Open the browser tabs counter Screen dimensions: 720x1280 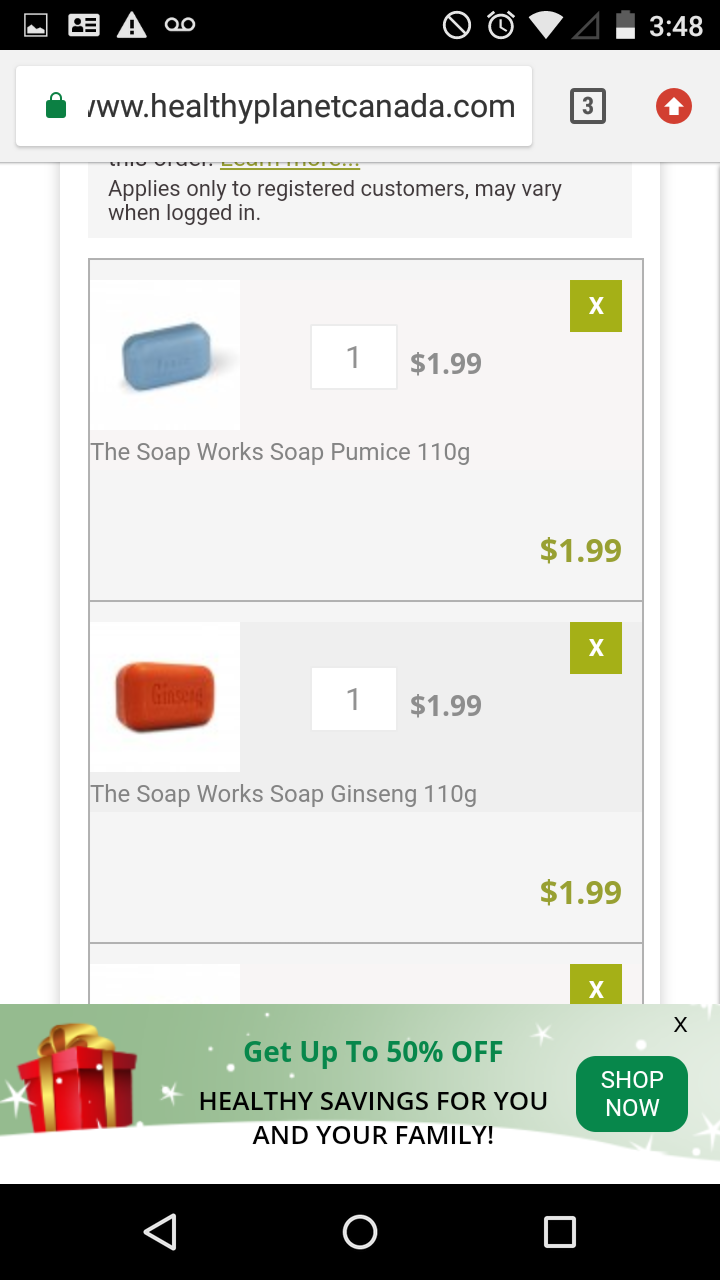coord(588,106)
